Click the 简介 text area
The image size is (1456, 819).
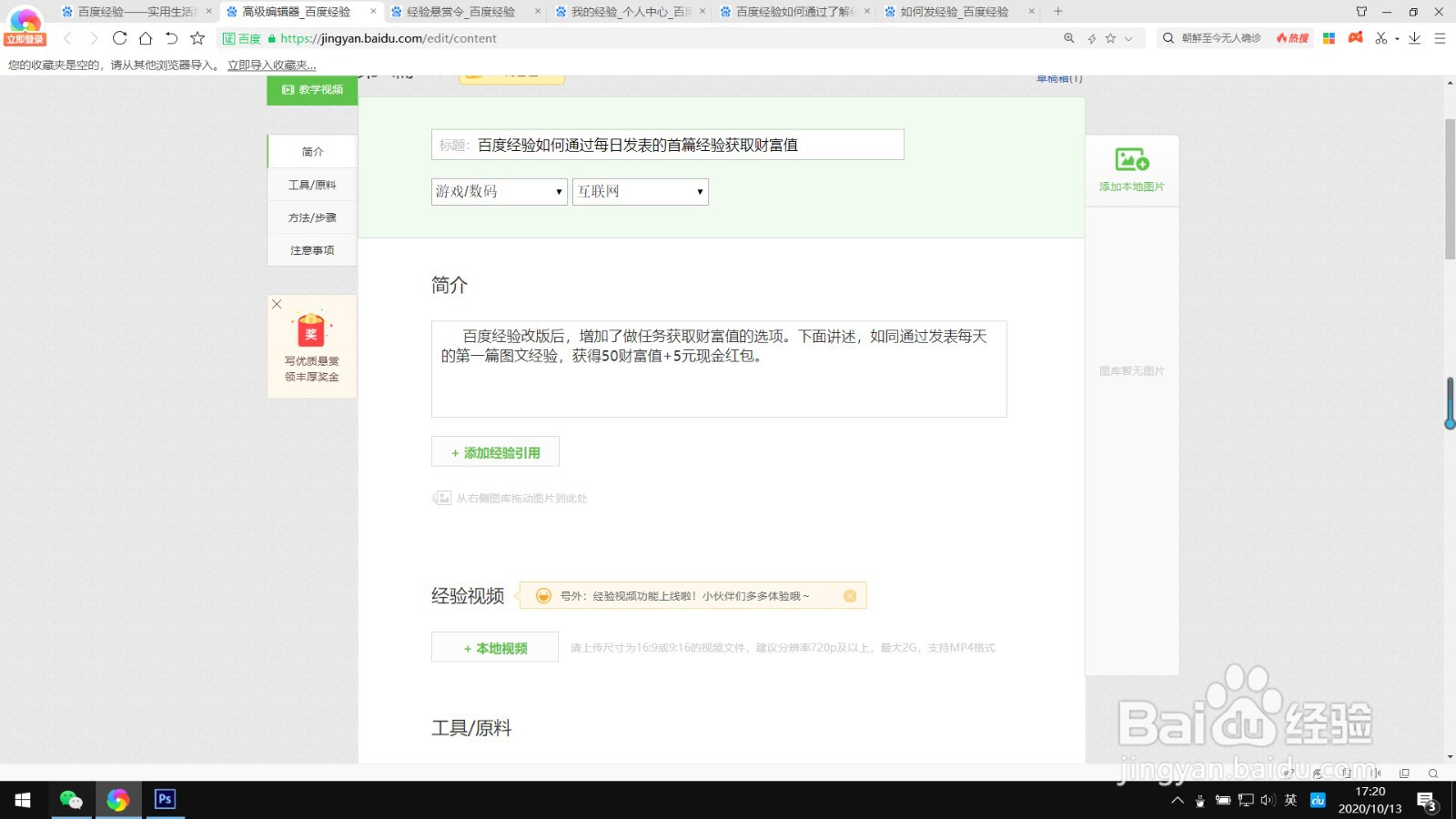719,369
